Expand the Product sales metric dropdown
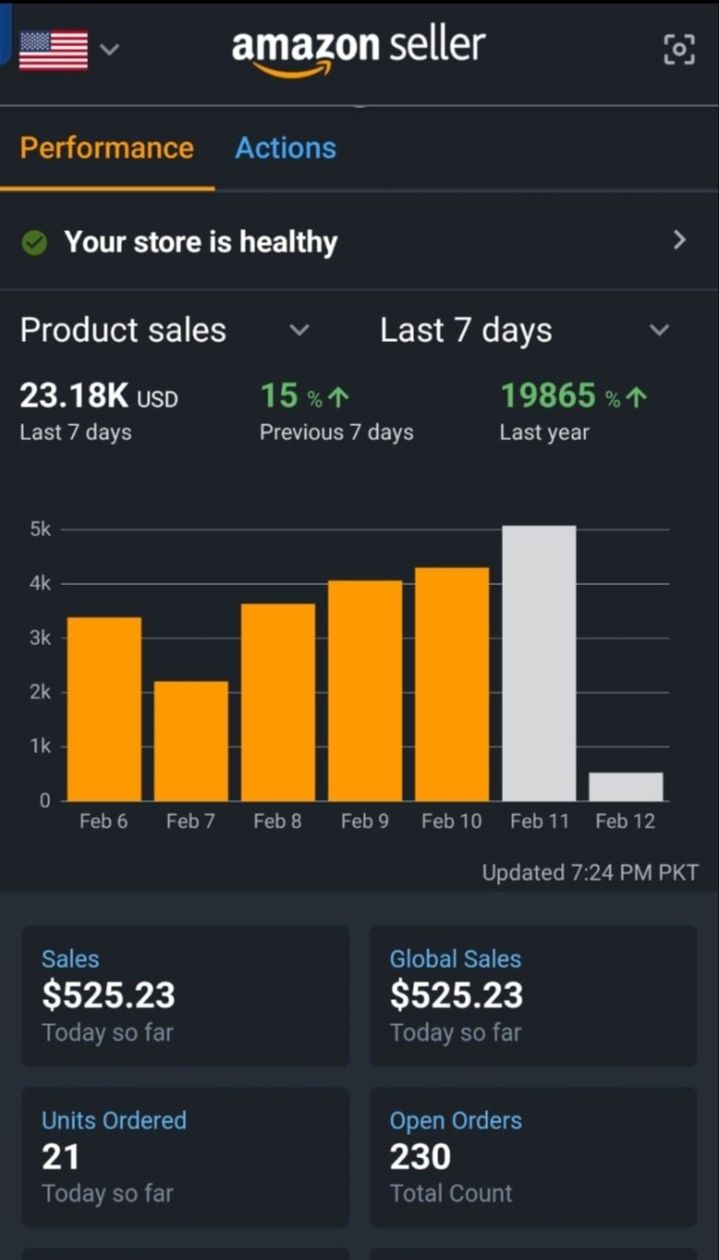719x1260 pixels. (299, 330)
